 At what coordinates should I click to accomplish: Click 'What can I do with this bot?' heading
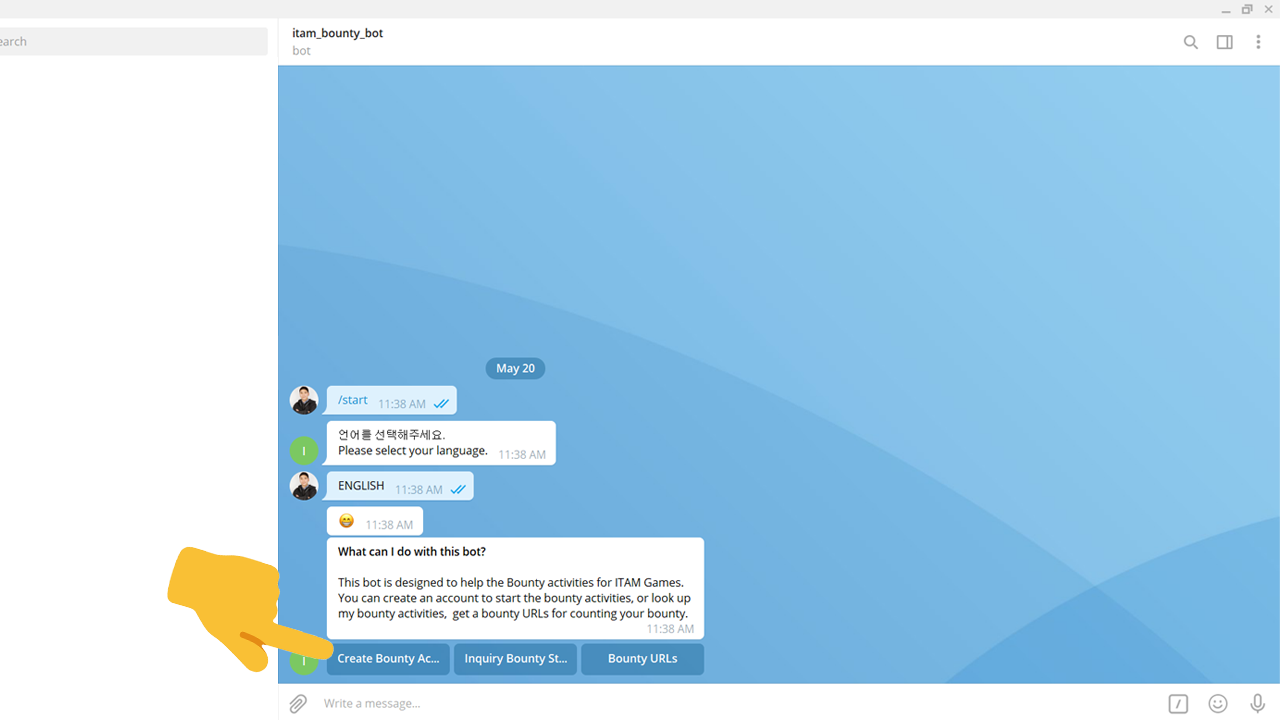(412, 552)
